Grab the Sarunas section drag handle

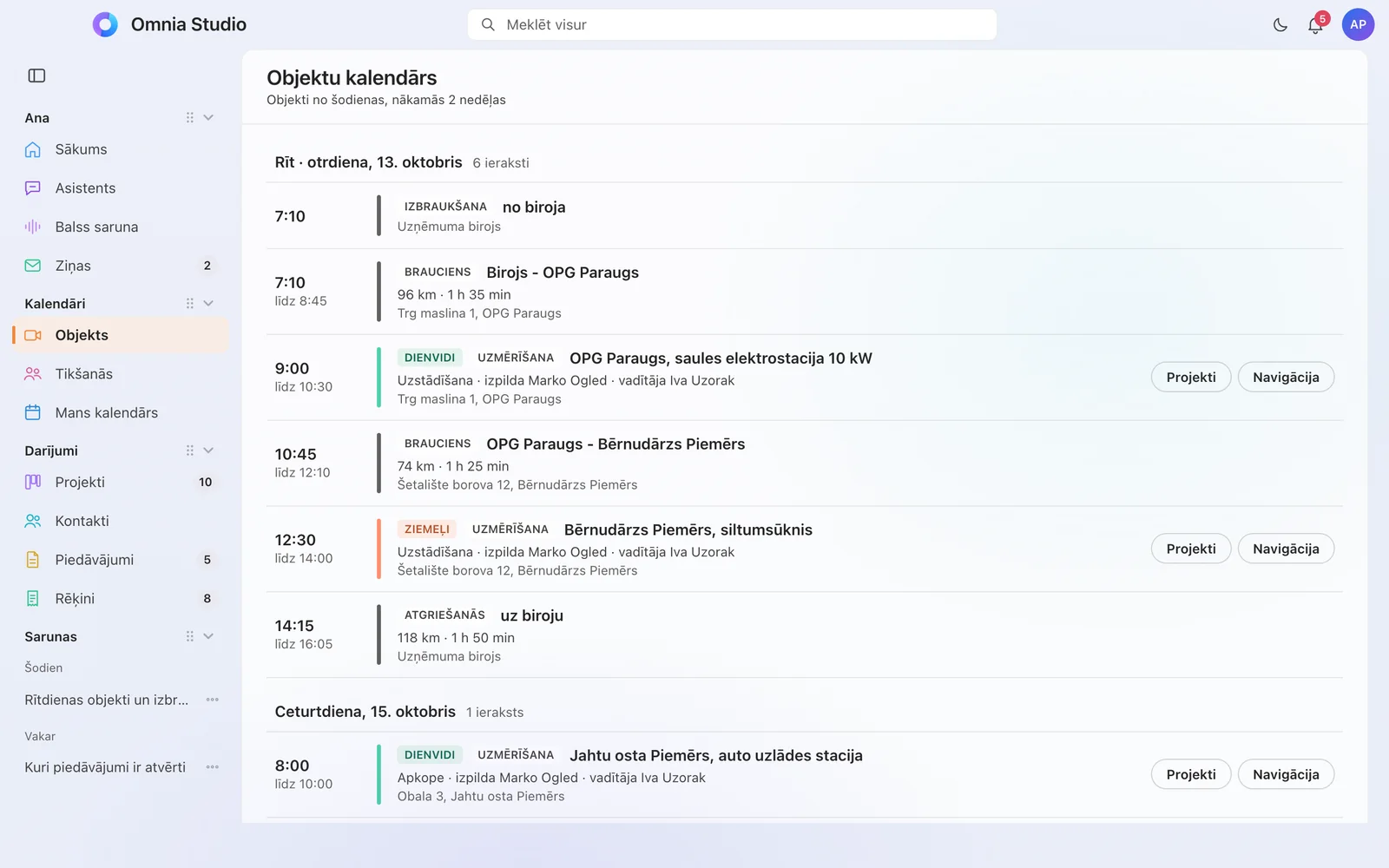coord(189,636)
